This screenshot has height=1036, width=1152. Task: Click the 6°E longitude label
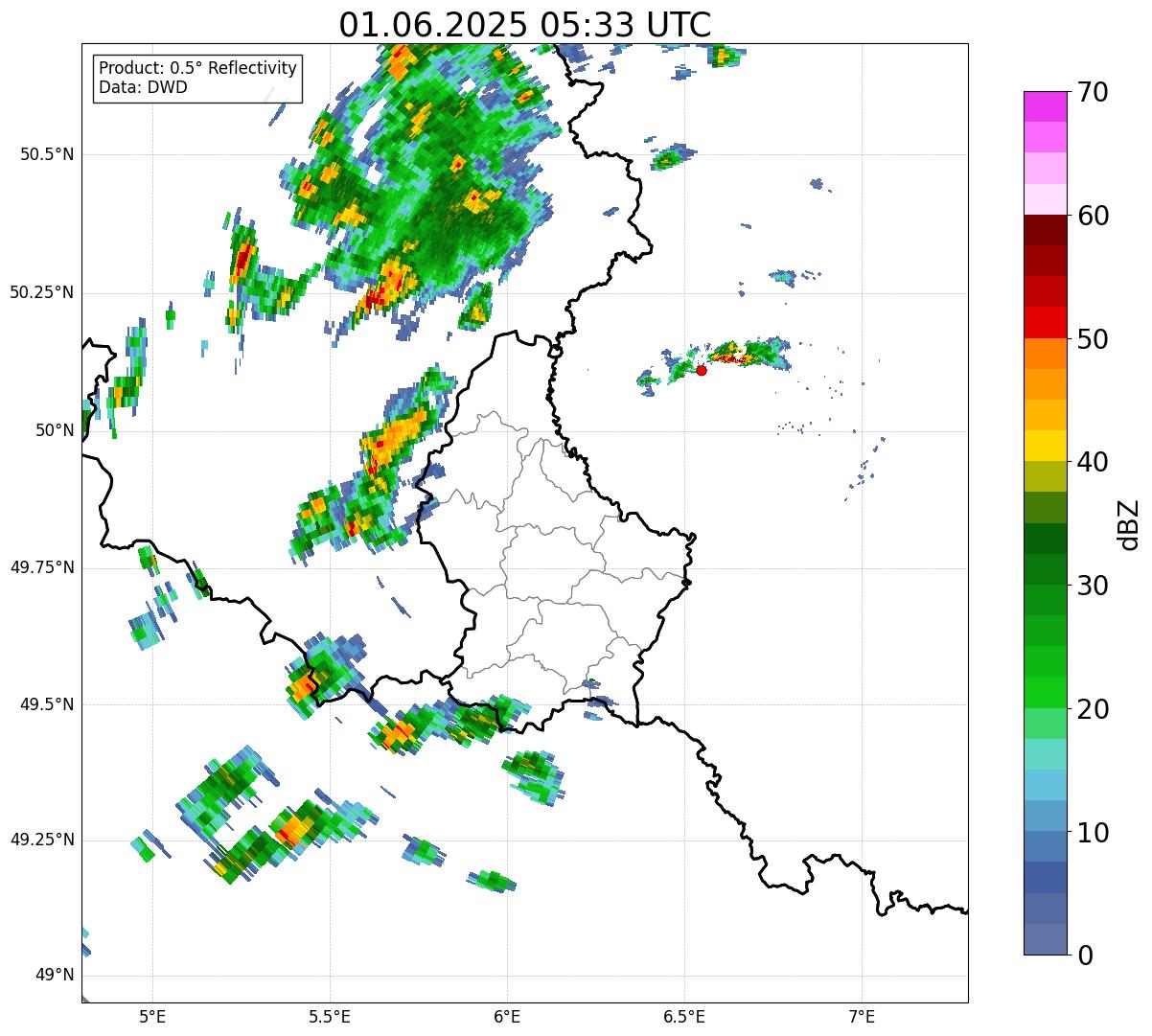tap(507, 1016)
